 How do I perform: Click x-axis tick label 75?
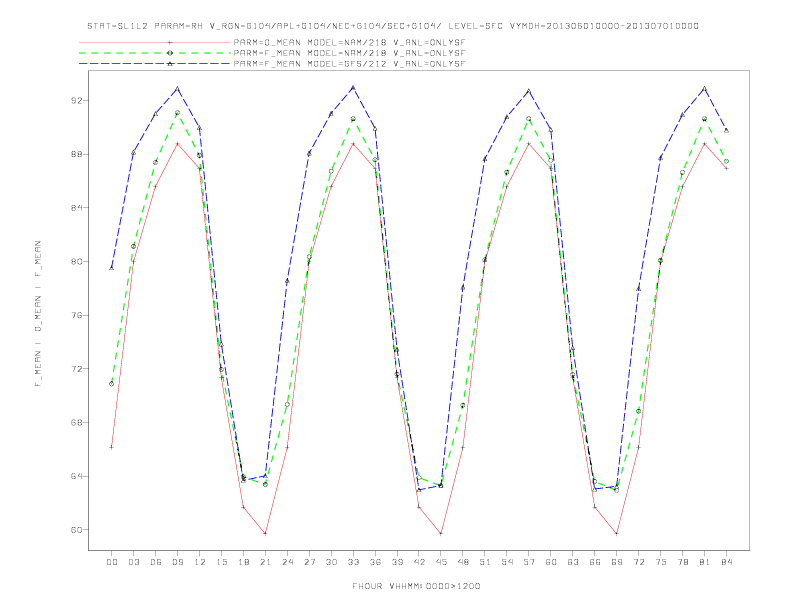click(x=661, y=562)
